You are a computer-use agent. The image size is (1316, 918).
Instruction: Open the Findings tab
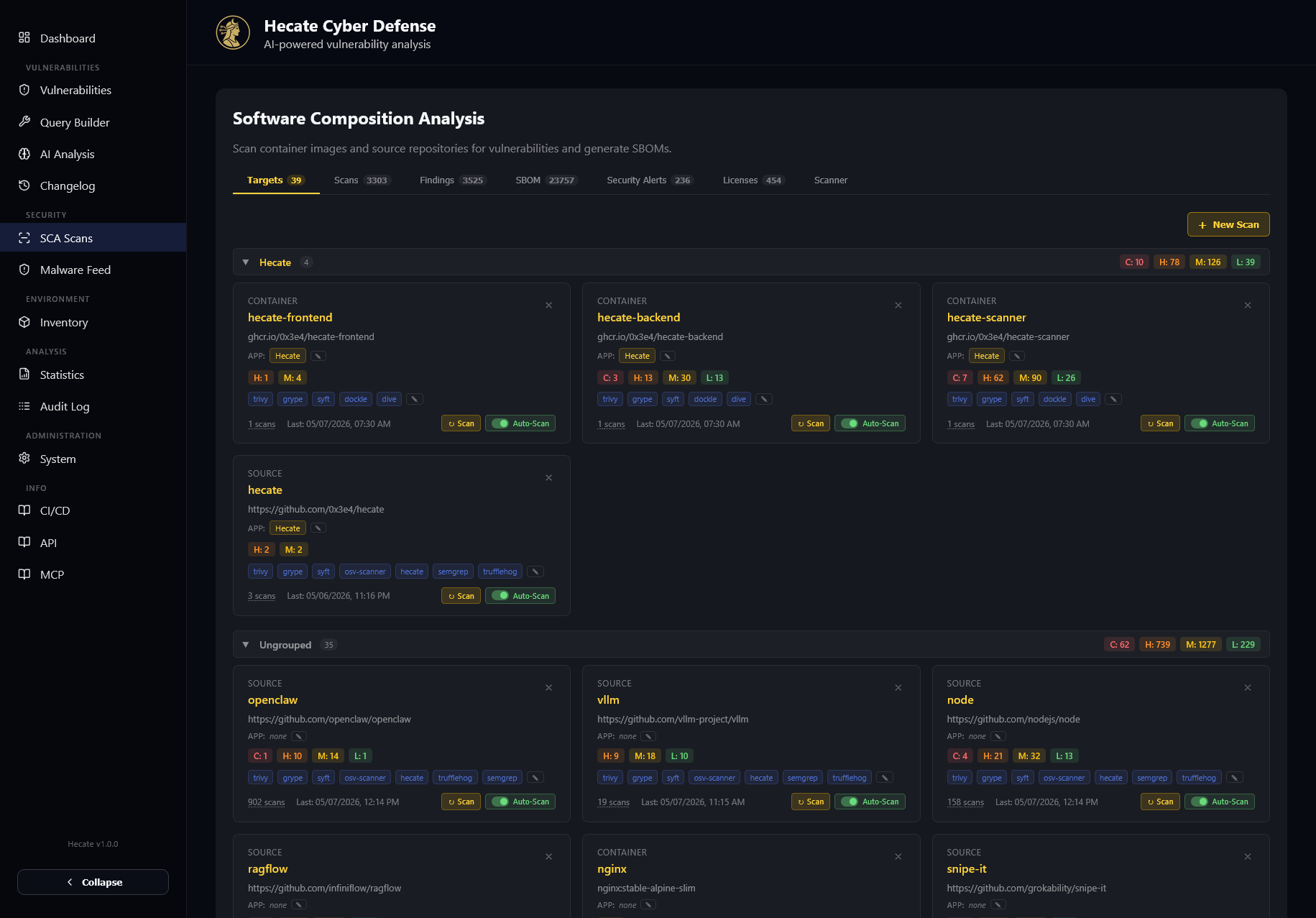pos(453,180)
